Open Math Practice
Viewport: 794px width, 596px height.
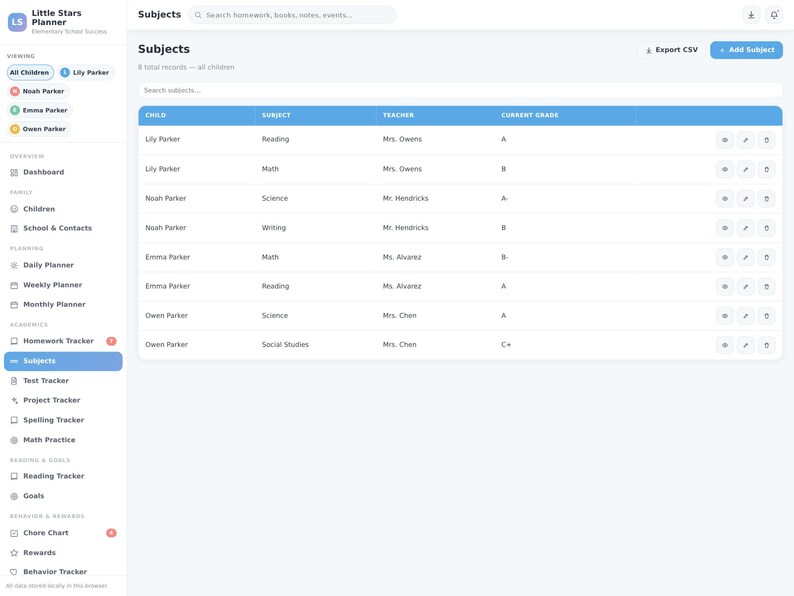63,440
